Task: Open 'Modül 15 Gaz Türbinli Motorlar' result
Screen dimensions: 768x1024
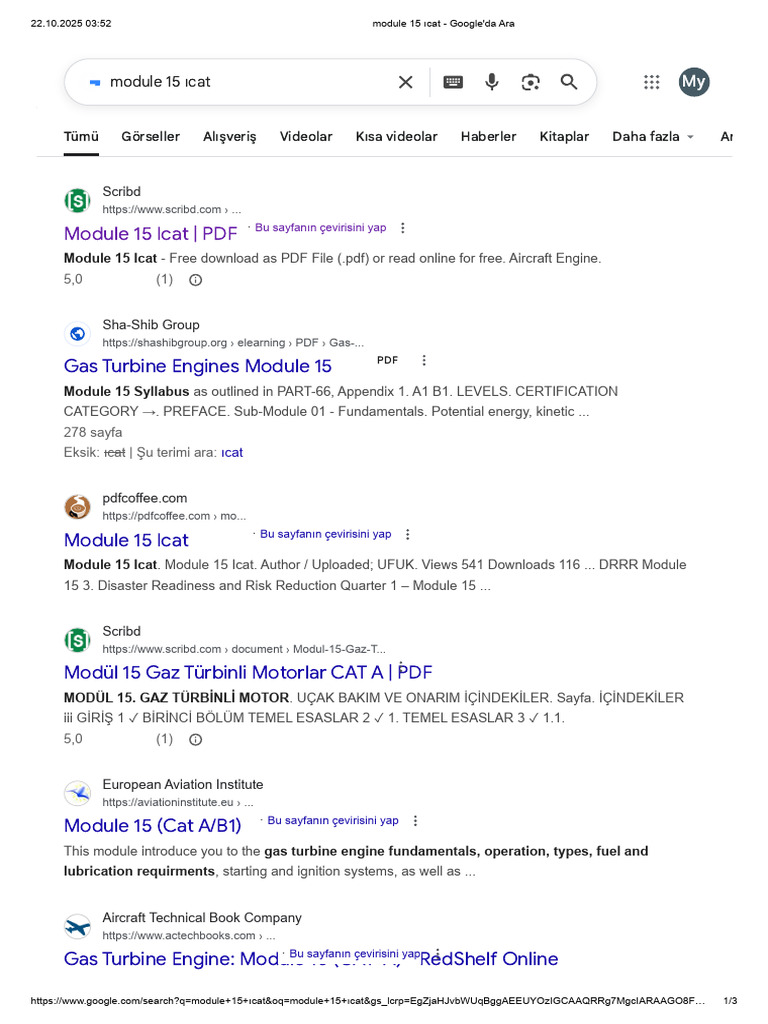Action: click(248, 672)
